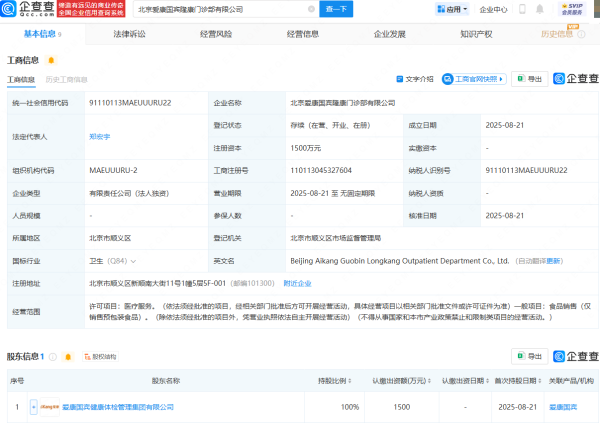Switch to the 经营风险 tab
This screenshot has width=600, height=424.
point(217,33)
